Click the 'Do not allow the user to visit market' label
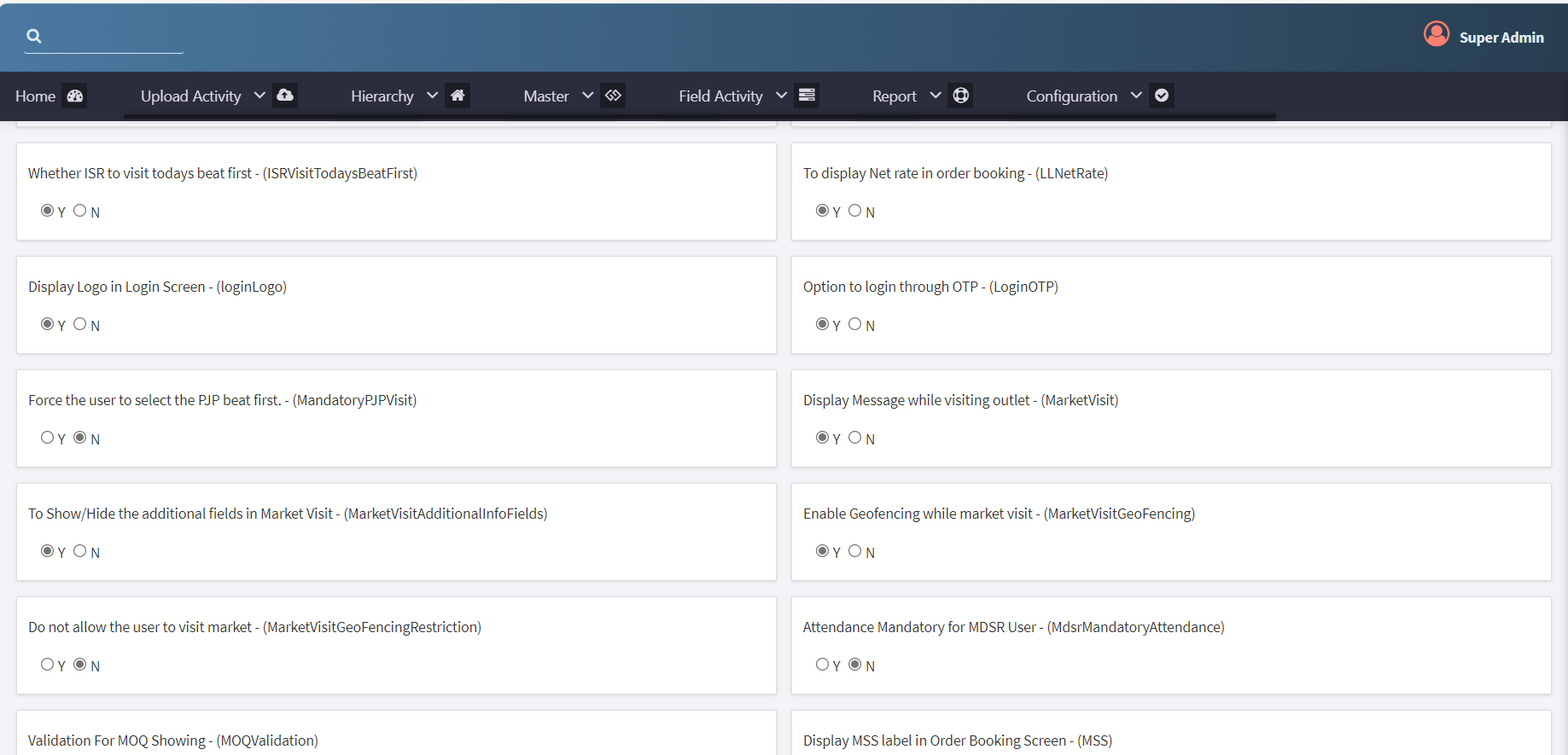 [255, 627]
